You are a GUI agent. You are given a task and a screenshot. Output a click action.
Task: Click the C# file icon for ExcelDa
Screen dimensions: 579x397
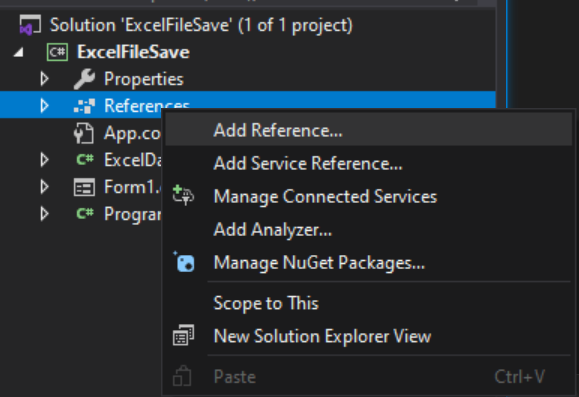85,160
